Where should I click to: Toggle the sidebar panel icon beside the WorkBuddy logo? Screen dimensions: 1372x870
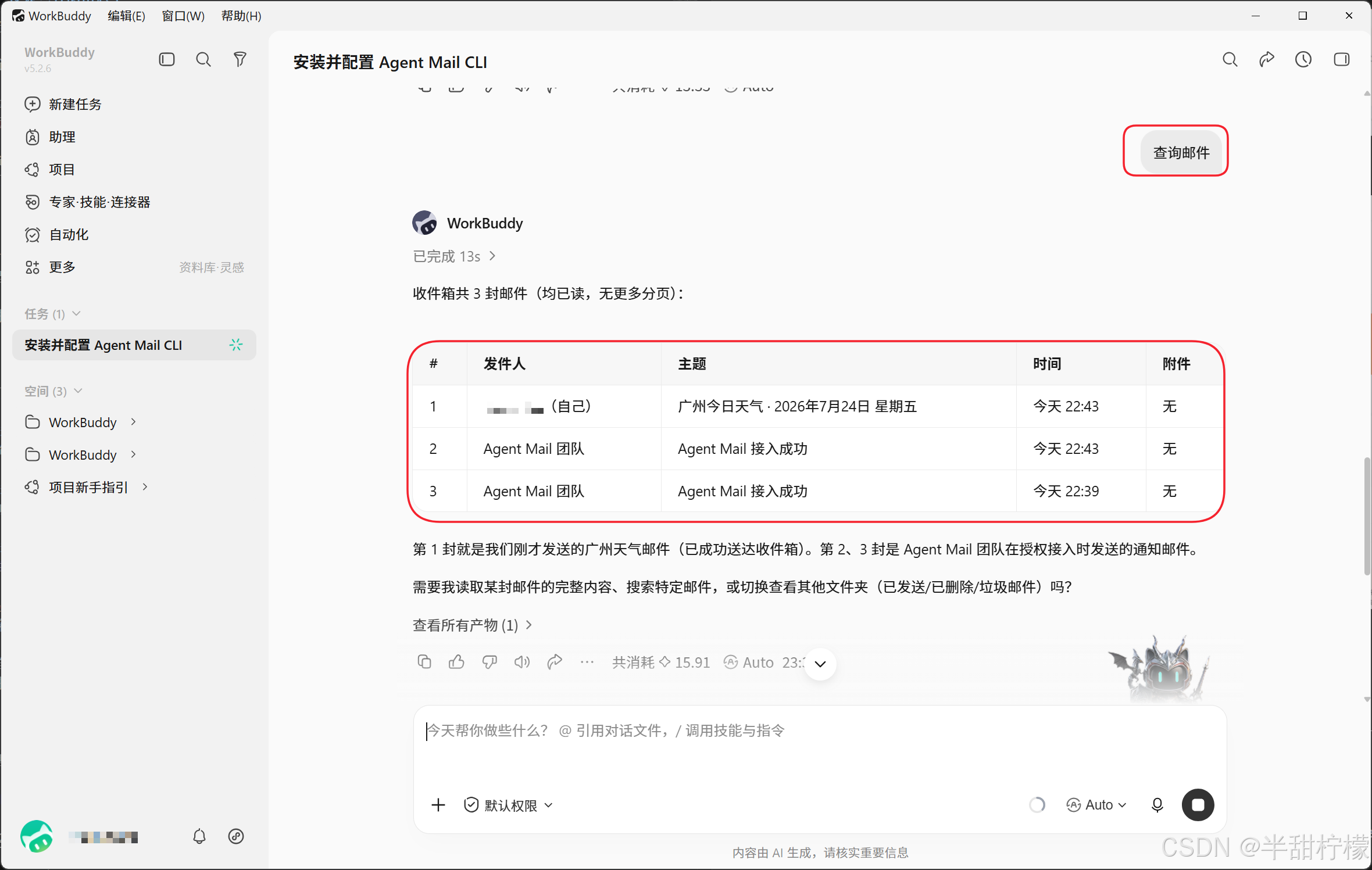[x=167, y=59]
